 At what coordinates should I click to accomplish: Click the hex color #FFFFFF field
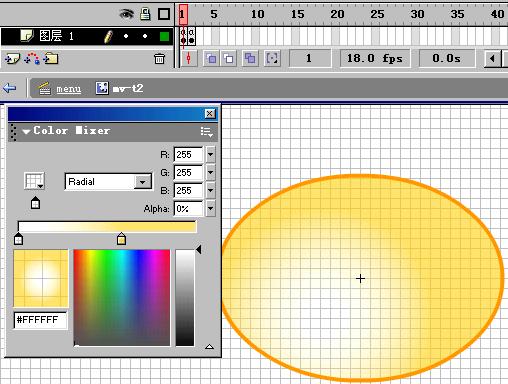[x=40, y=320]
